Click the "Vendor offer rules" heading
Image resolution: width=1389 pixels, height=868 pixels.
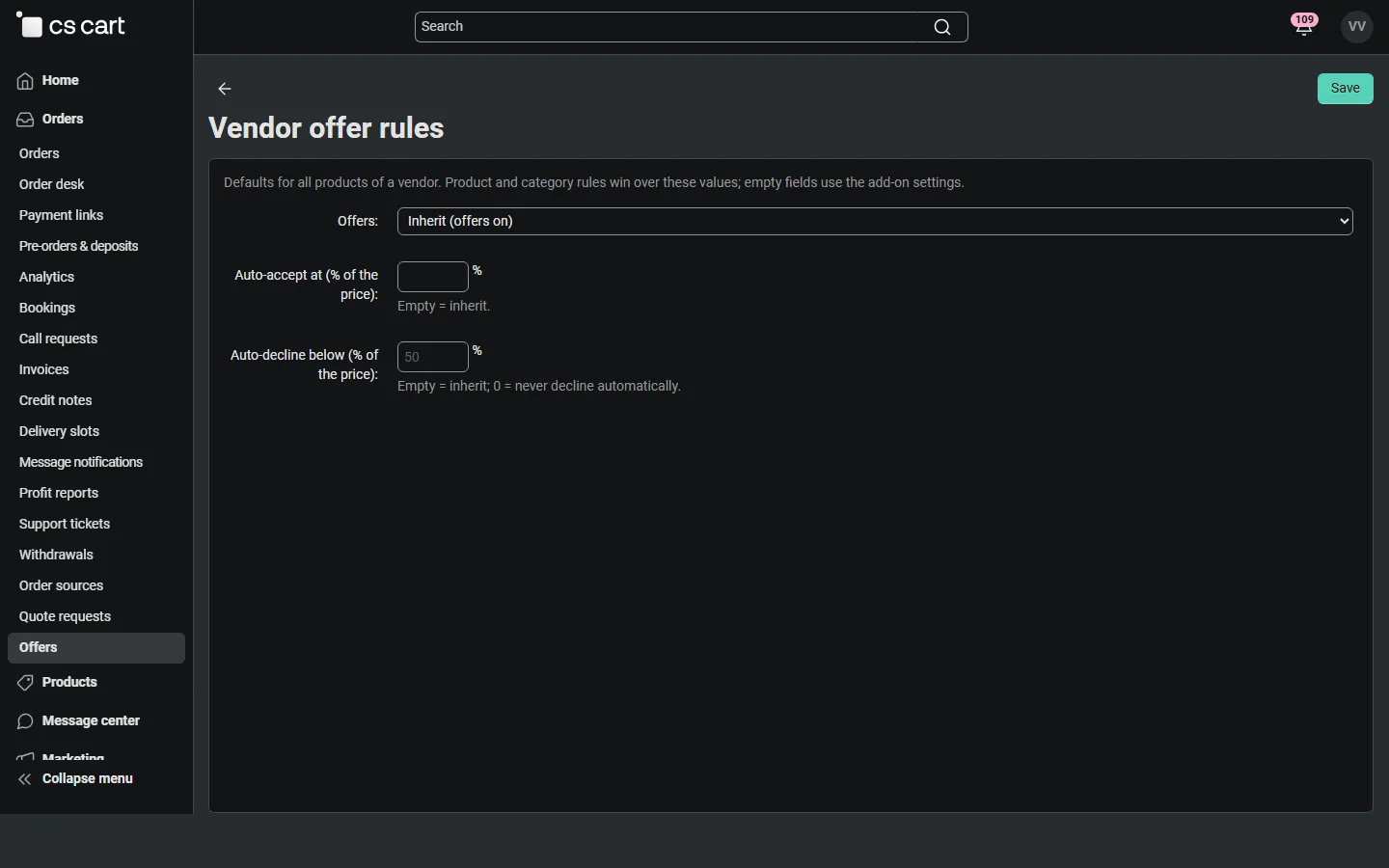(x=326, y=128)
